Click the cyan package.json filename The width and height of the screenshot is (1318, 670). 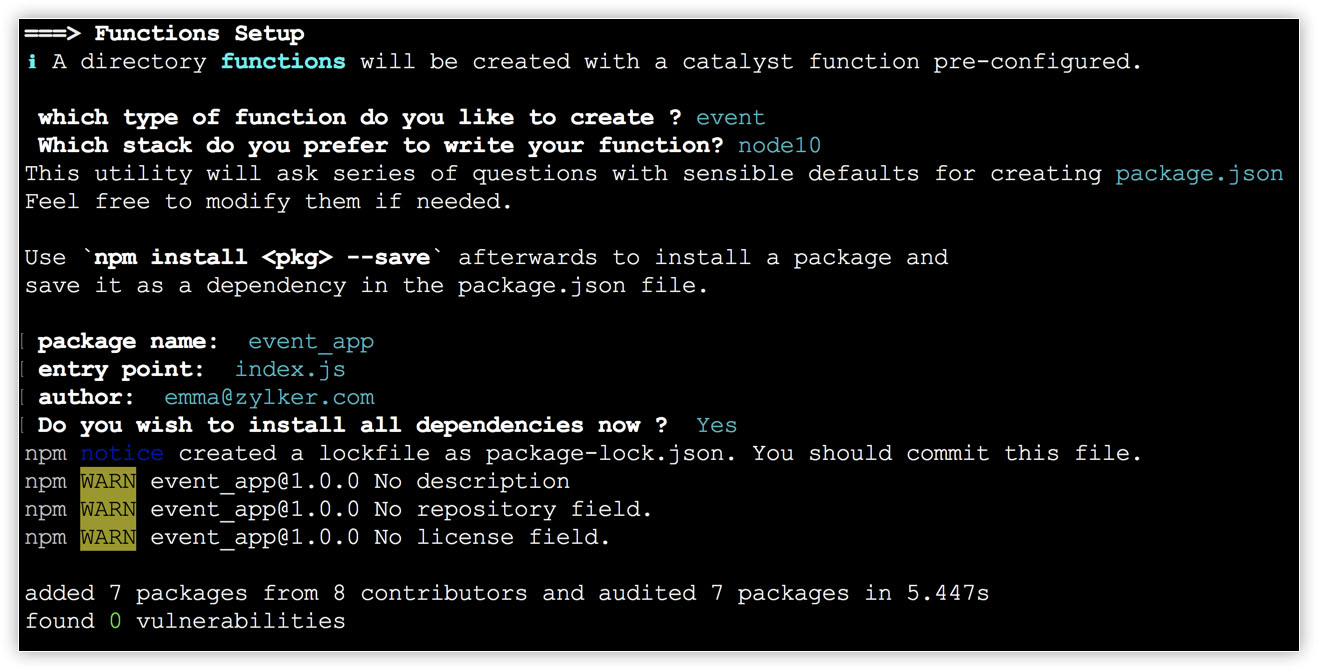coord(1199,174)
